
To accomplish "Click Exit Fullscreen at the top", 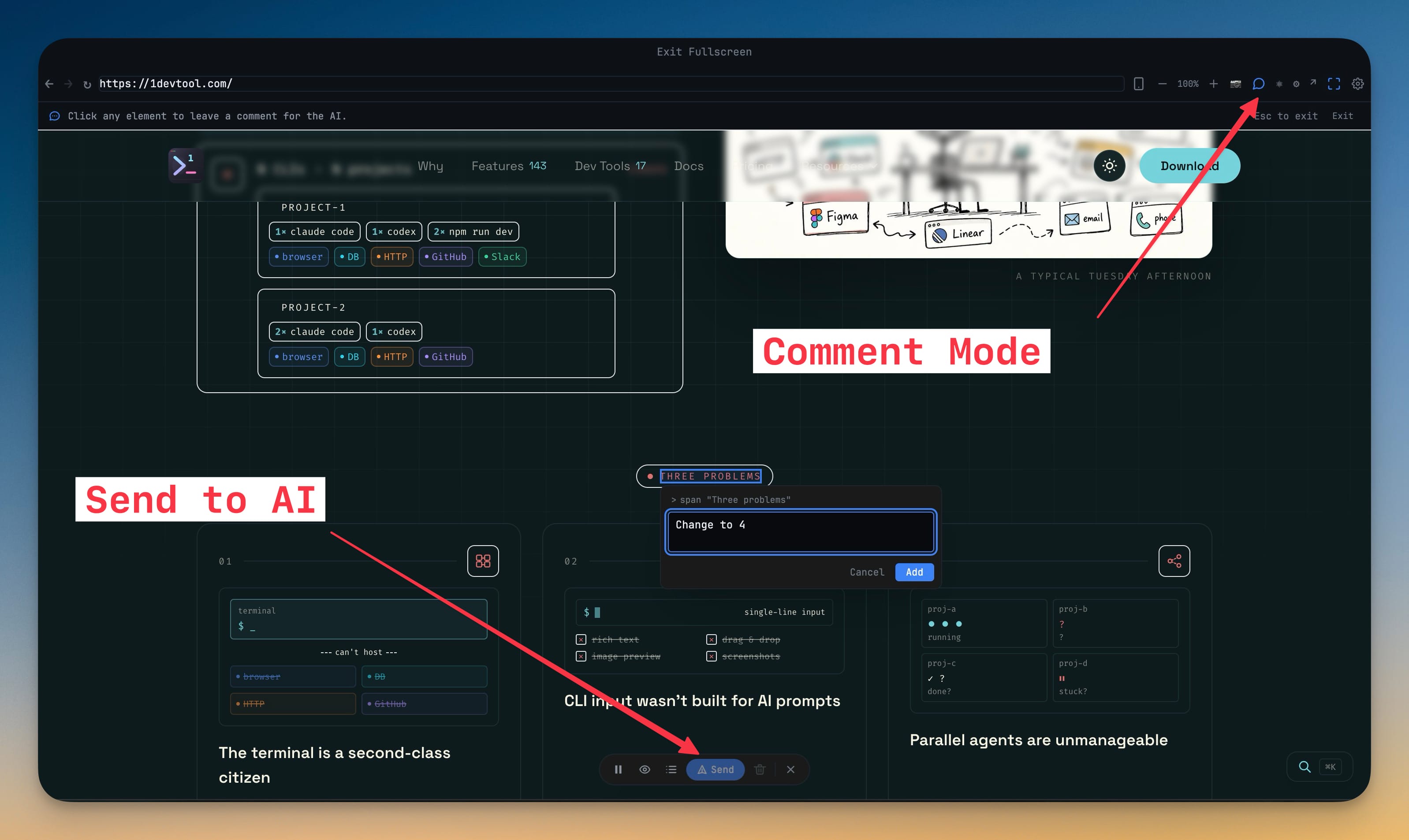I will tap(704, 52).
